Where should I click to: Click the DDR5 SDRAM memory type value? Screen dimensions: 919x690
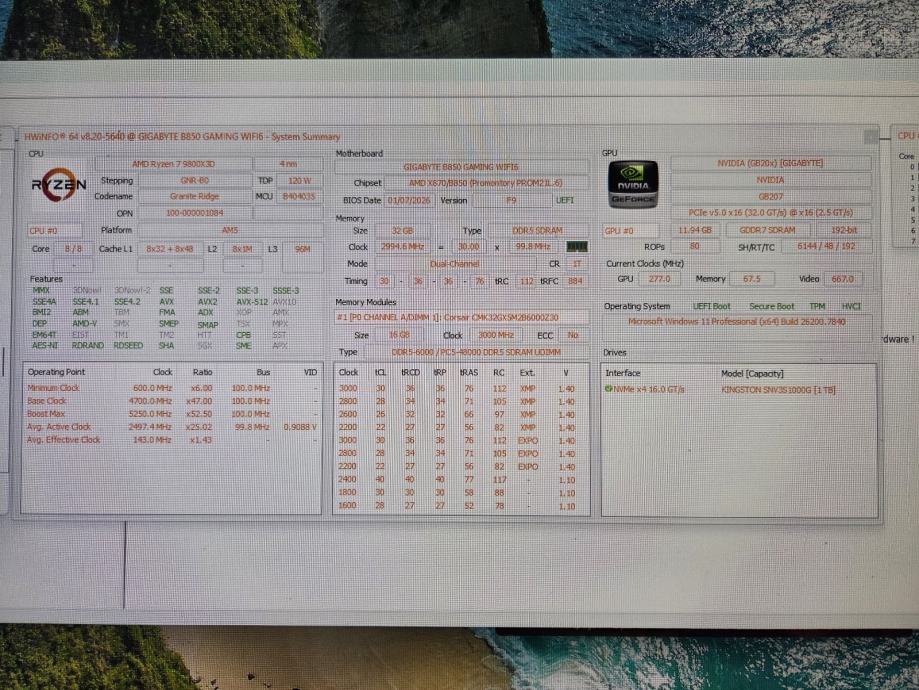(537, 231)
